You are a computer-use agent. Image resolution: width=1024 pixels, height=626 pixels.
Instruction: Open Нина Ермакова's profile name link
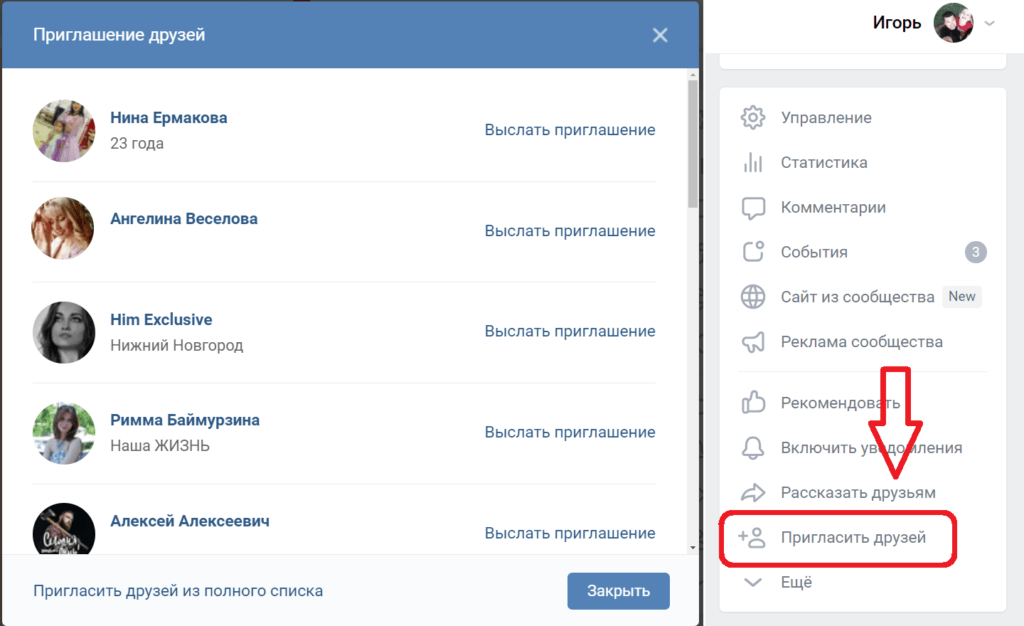[x=168, y=118]
